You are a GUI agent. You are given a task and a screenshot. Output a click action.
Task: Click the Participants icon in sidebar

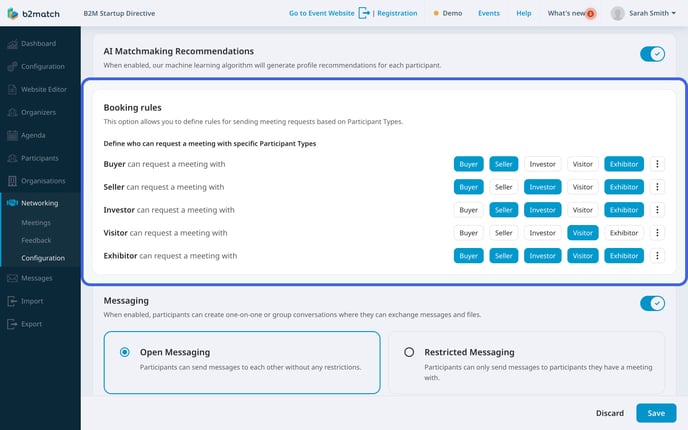13,158
